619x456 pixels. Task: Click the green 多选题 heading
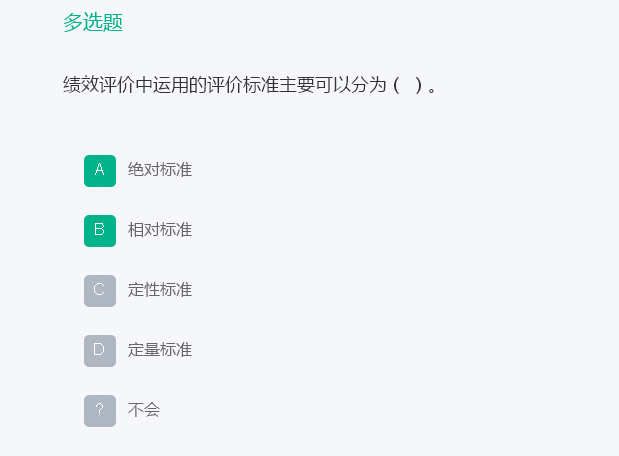(93, 22)
